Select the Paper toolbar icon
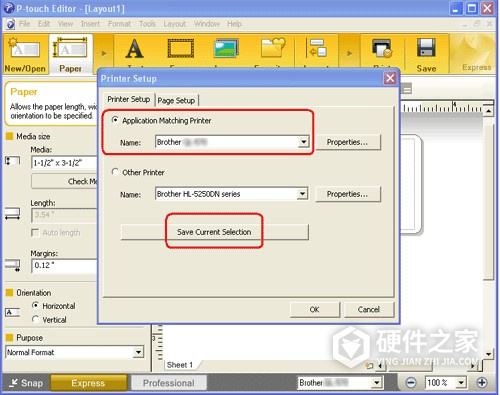 pos(71,54)
